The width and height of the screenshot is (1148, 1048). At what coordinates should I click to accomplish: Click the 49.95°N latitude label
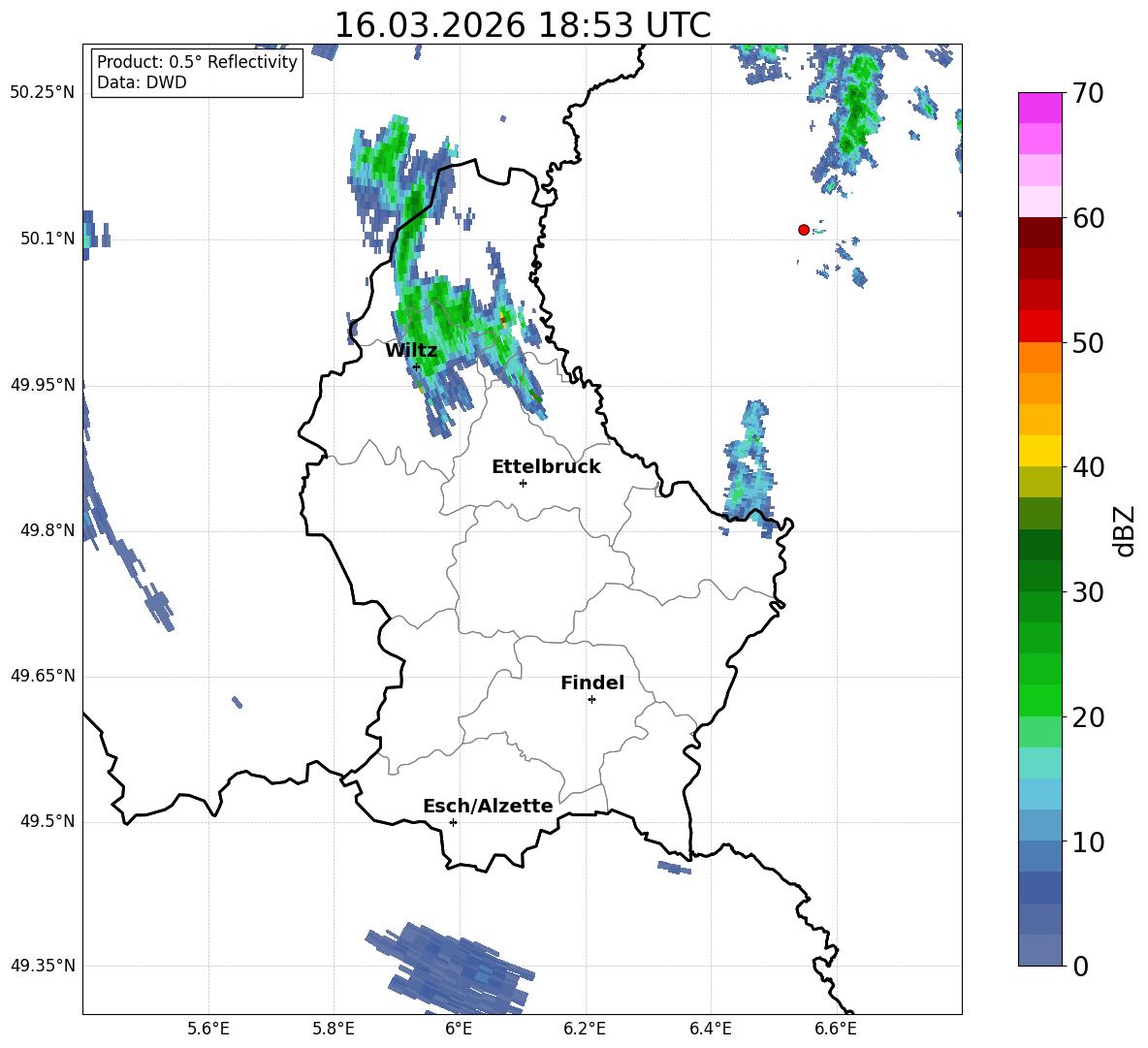43,384
